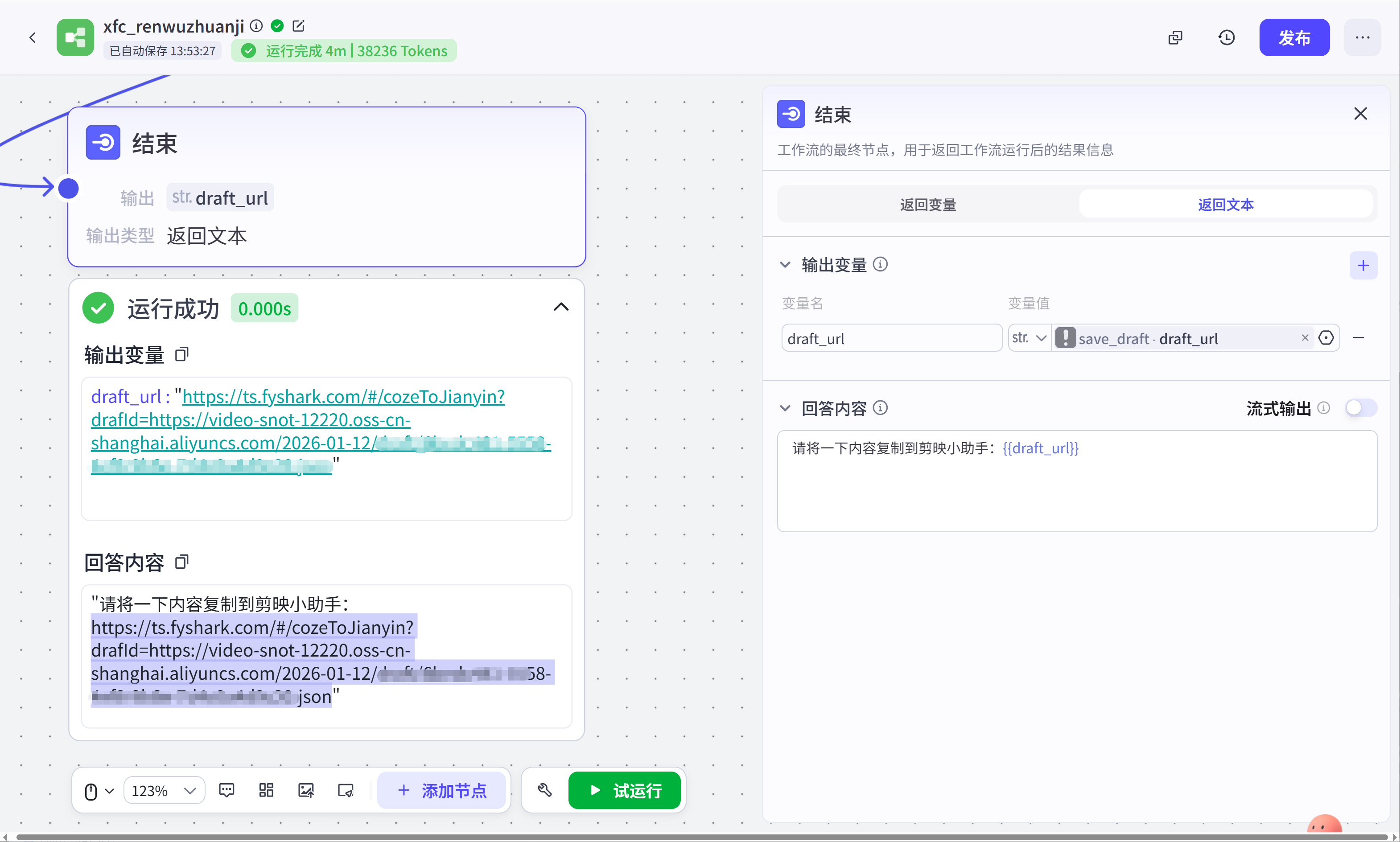Open the debug wrench tool
This screenshot has width=1400, height=842.
545,790
